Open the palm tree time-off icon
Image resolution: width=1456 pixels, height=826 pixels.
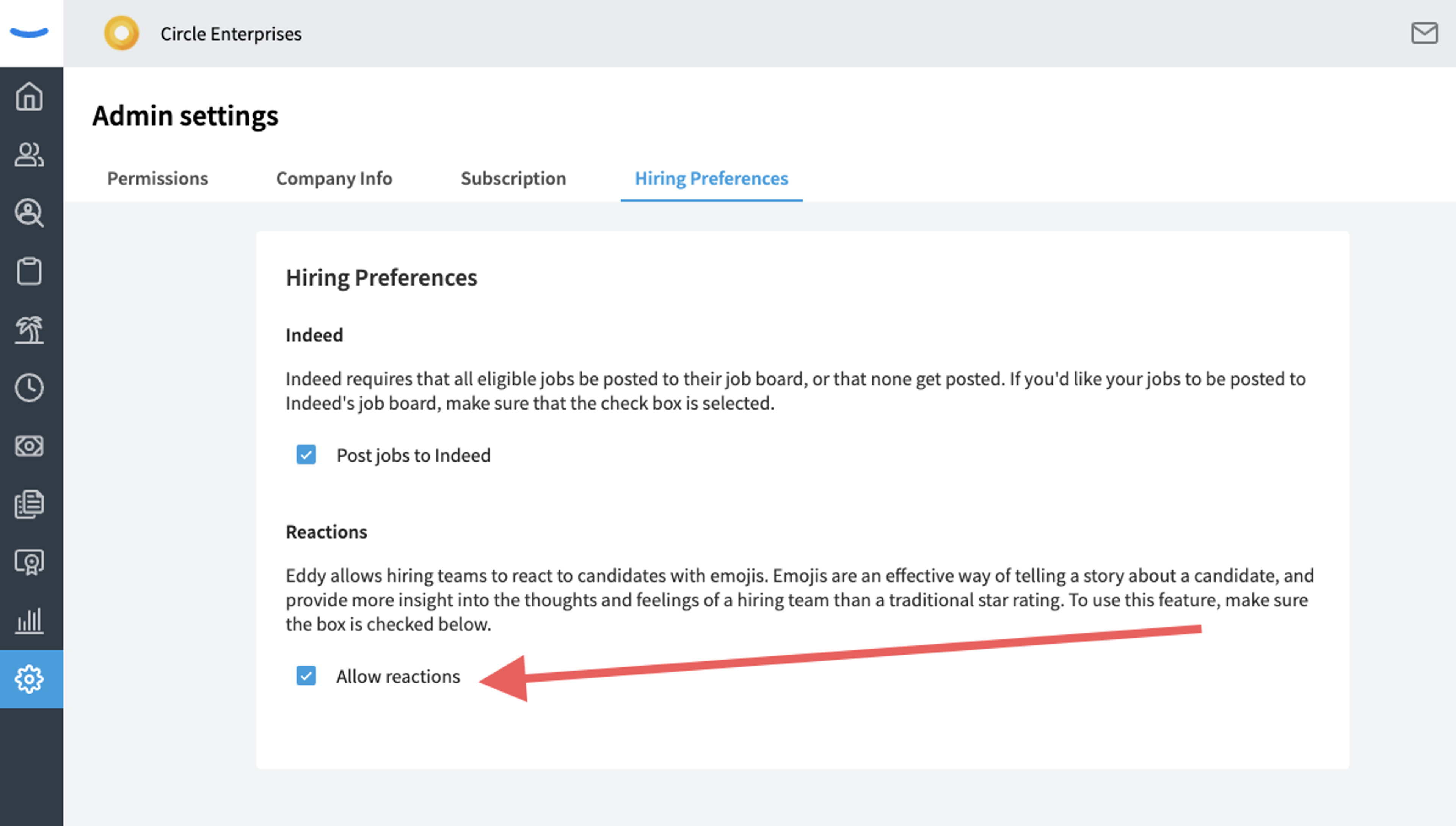pyautogui.click(x=29, y=330)
